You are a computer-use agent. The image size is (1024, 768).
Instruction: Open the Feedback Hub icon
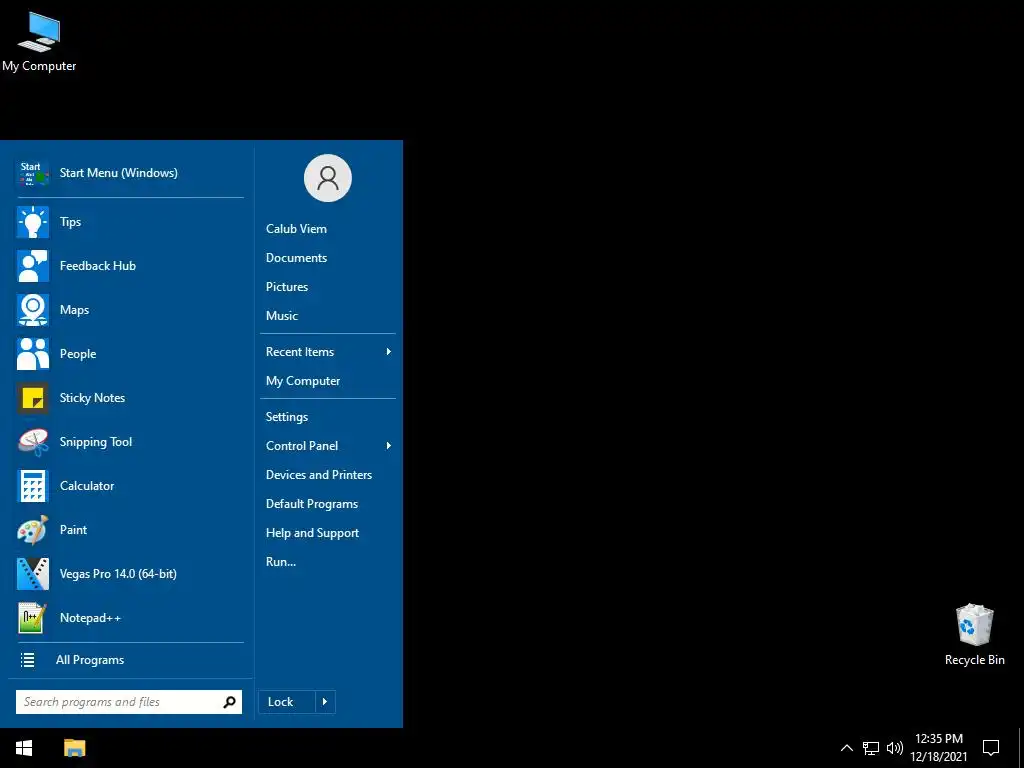(x=33, y=266)
